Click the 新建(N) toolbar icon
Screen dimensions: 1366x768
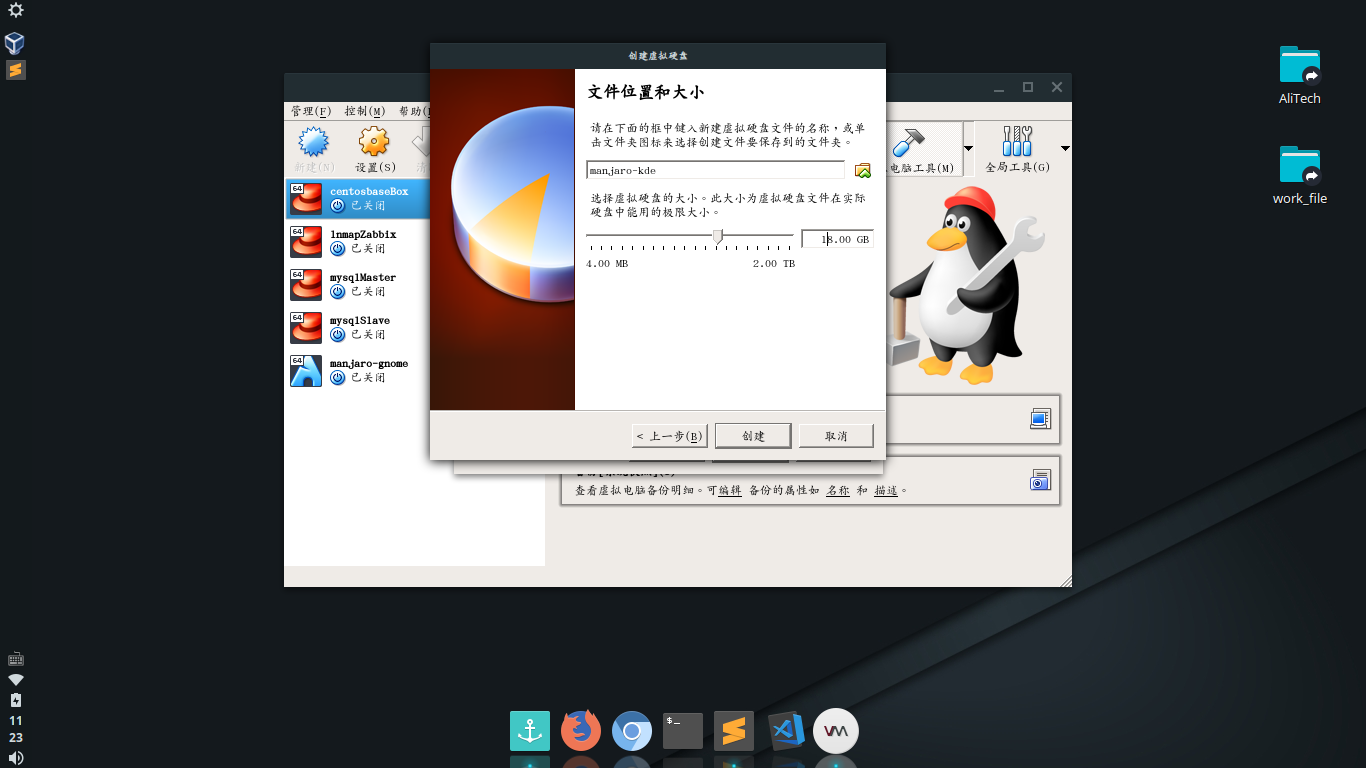tap(314, 142)
